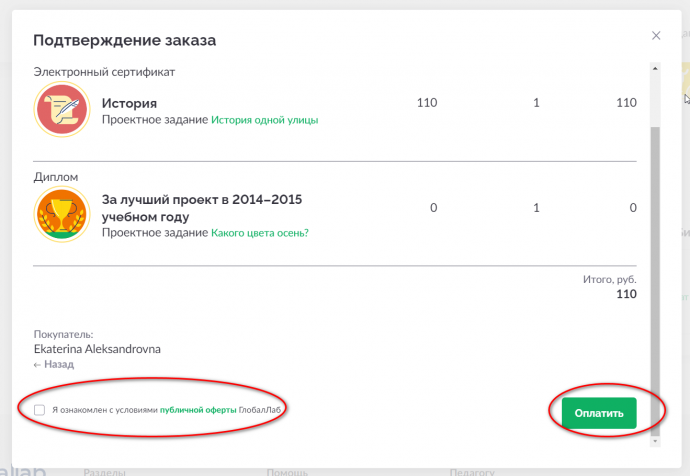Click the Разделы footer item

pos(104,472)
